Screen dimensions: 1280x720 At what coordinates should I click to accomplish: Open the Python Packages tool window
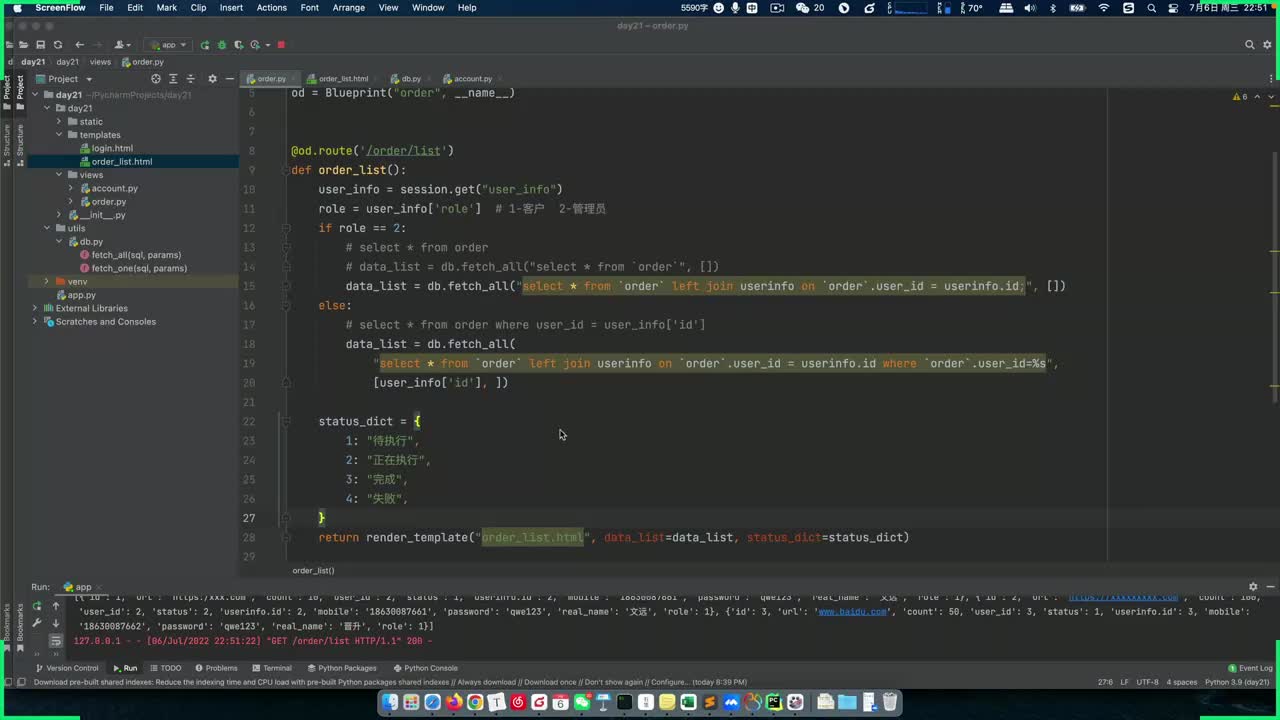click(x=342, y=668)
